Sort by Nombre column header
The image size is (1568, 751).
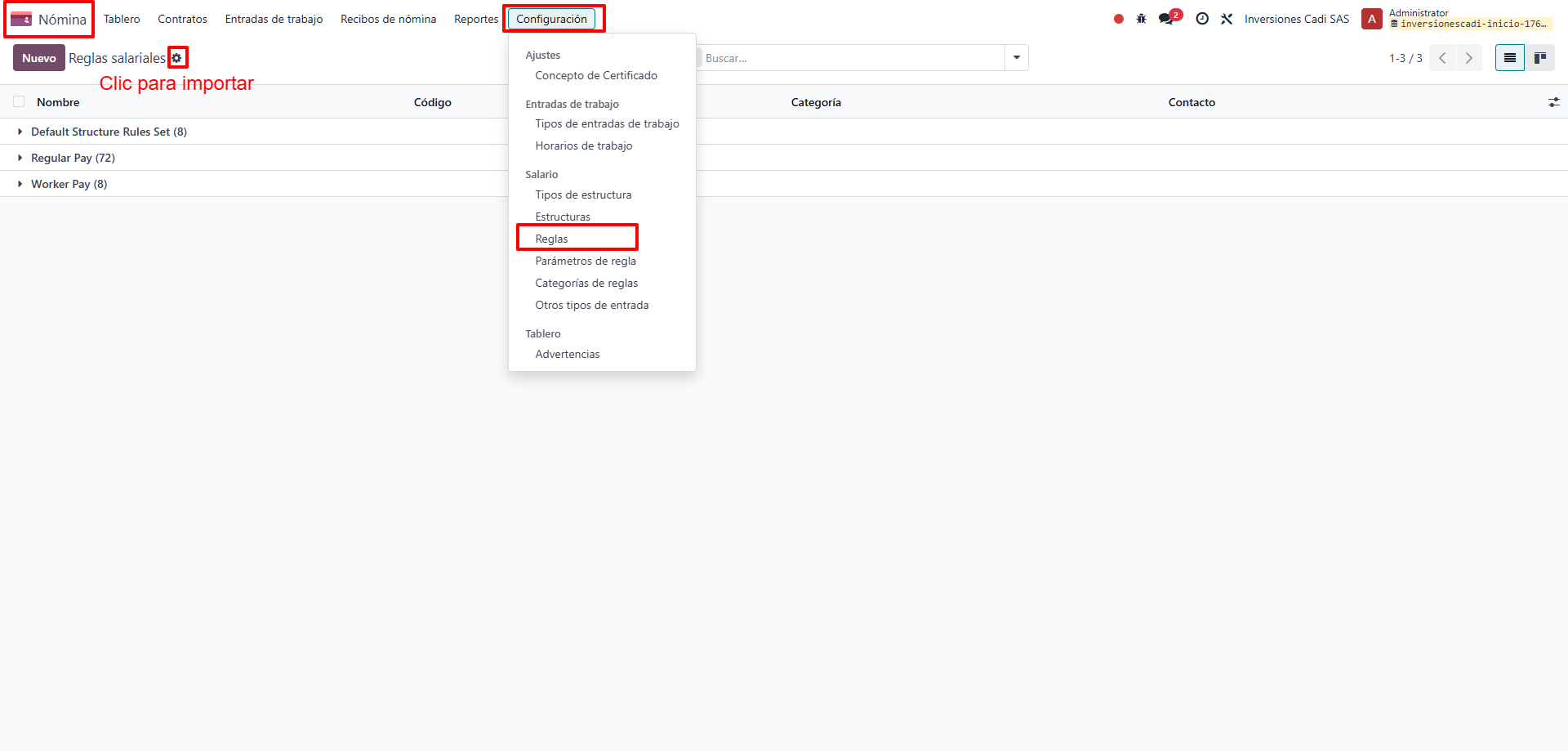58,102
